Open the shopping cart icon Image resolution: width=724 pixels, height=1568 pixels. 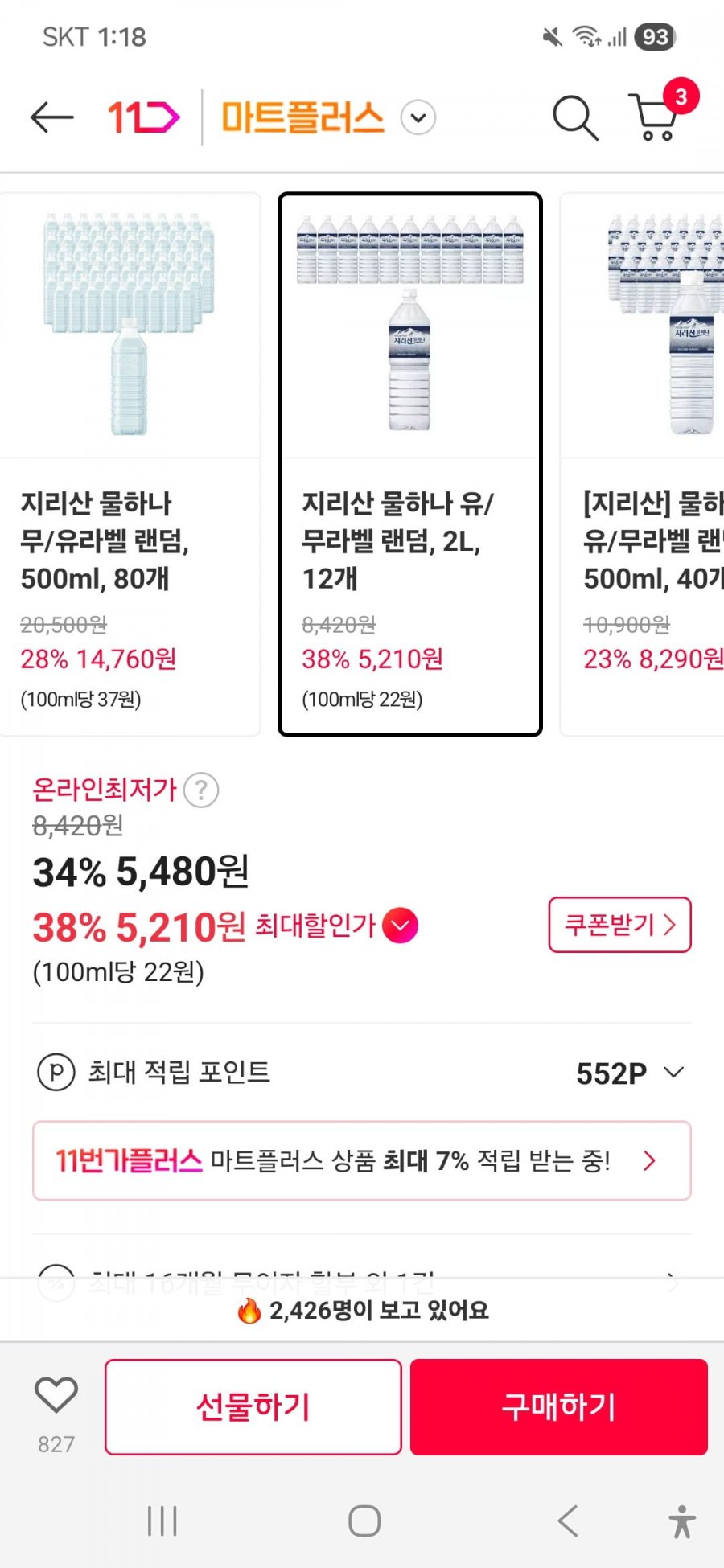(x=656, y=118)
